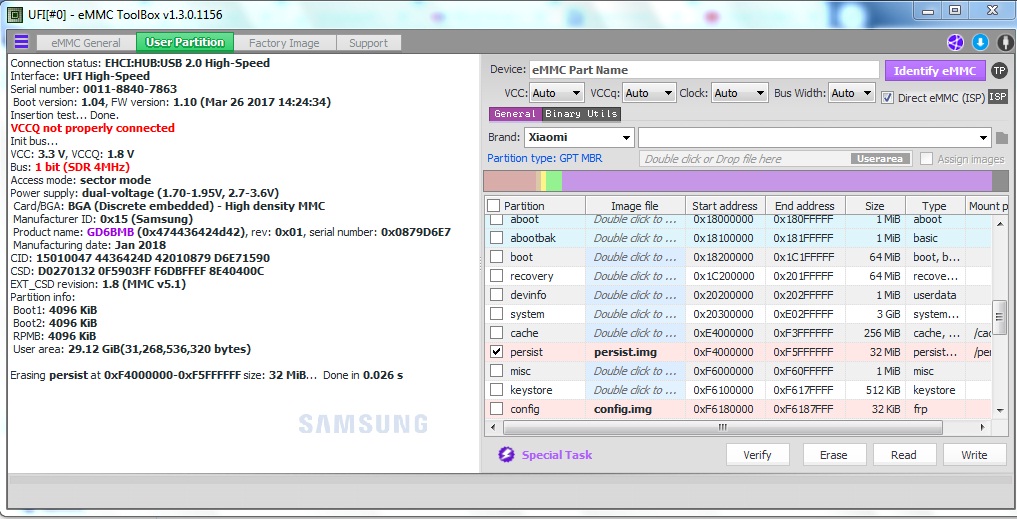The width and height of the screenshot is (1017, 519).
Task: Check the keystore partition checkbox
Action: [496, 390]
